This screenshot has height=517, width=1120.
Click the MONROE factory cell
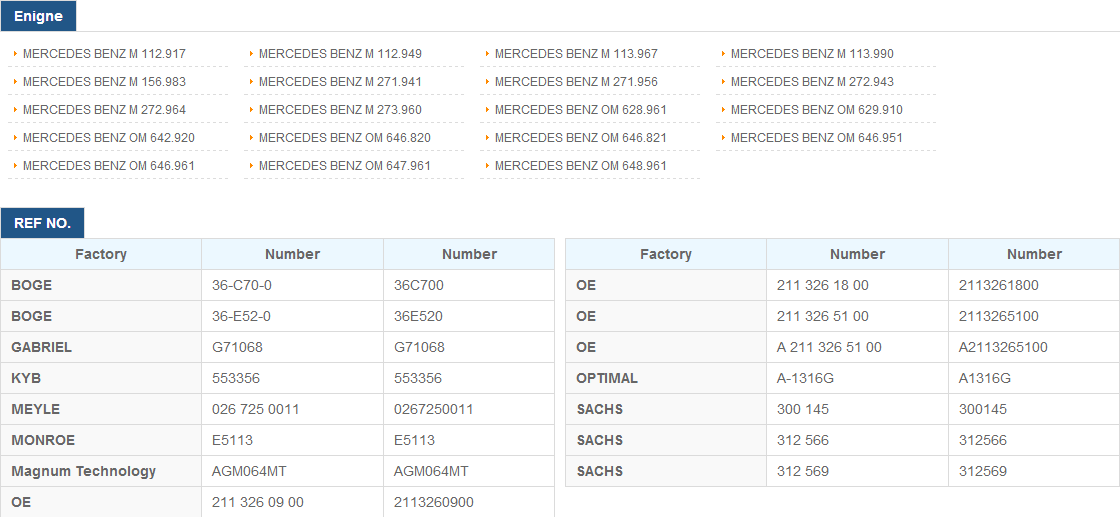tap(101, 441)
